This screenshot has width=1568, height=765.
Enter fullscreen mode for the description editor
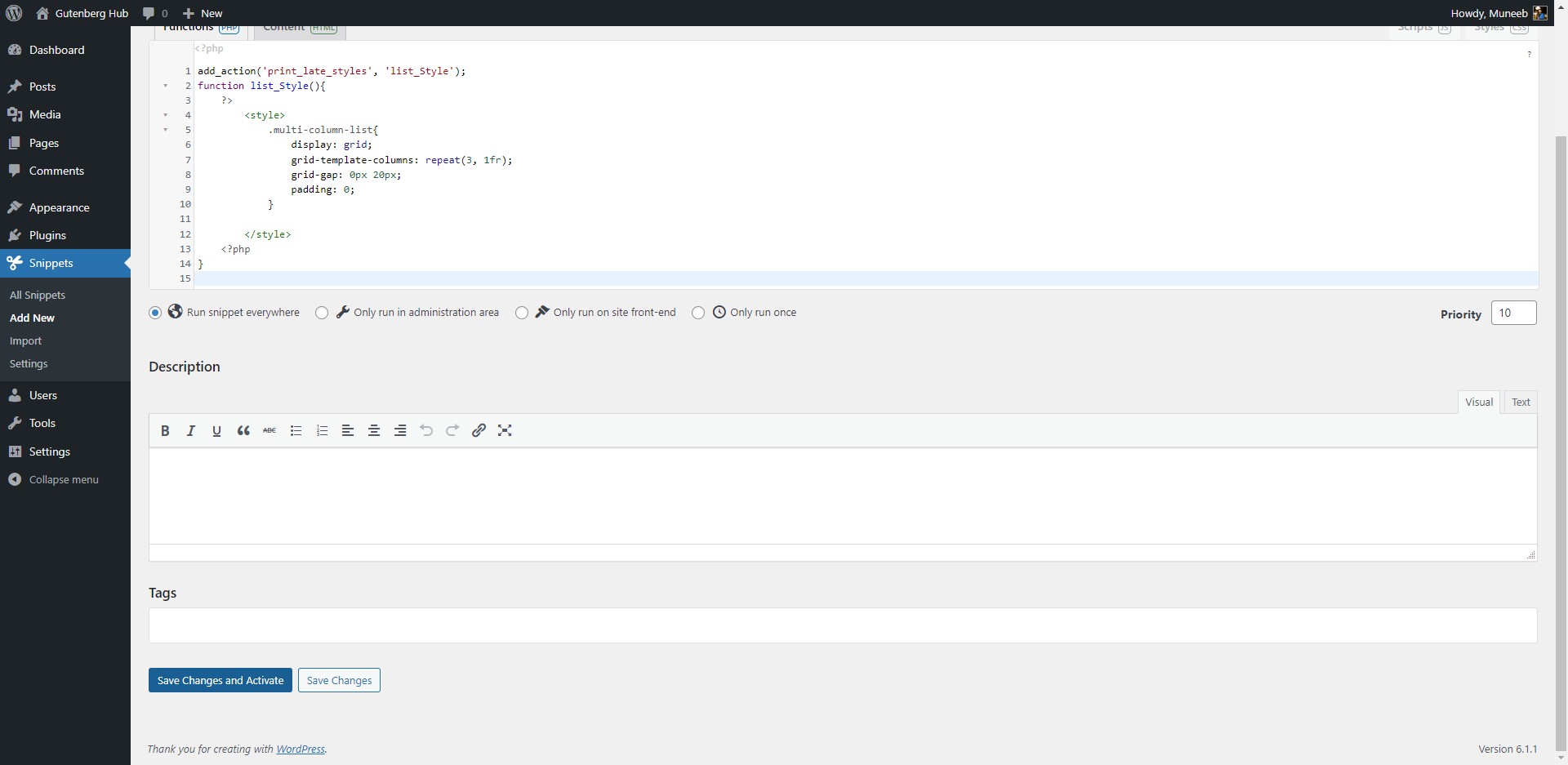point(505,430)
